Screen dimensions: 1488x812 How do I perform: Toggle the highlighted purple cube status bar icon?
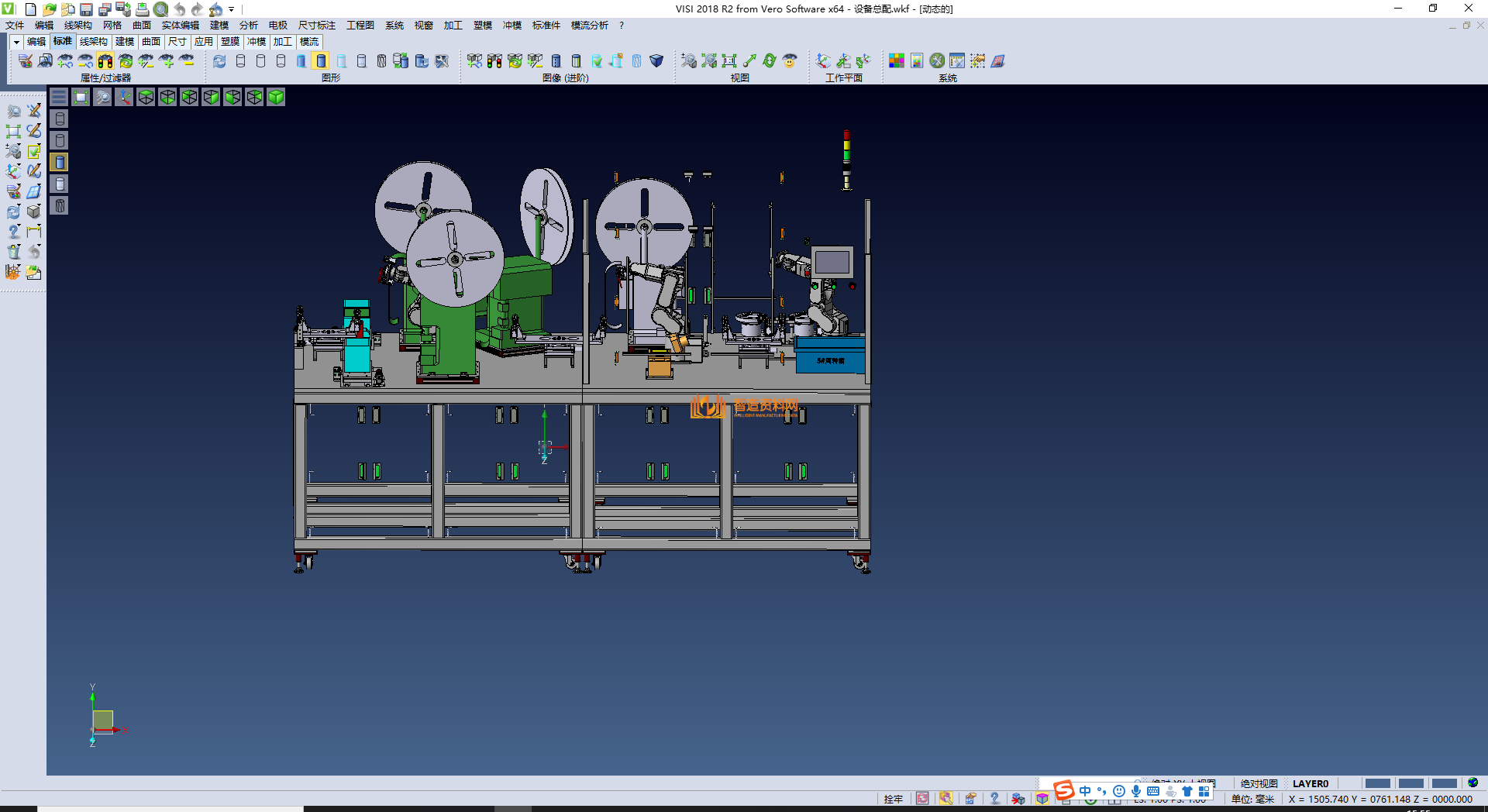[x=1042, y=799]
